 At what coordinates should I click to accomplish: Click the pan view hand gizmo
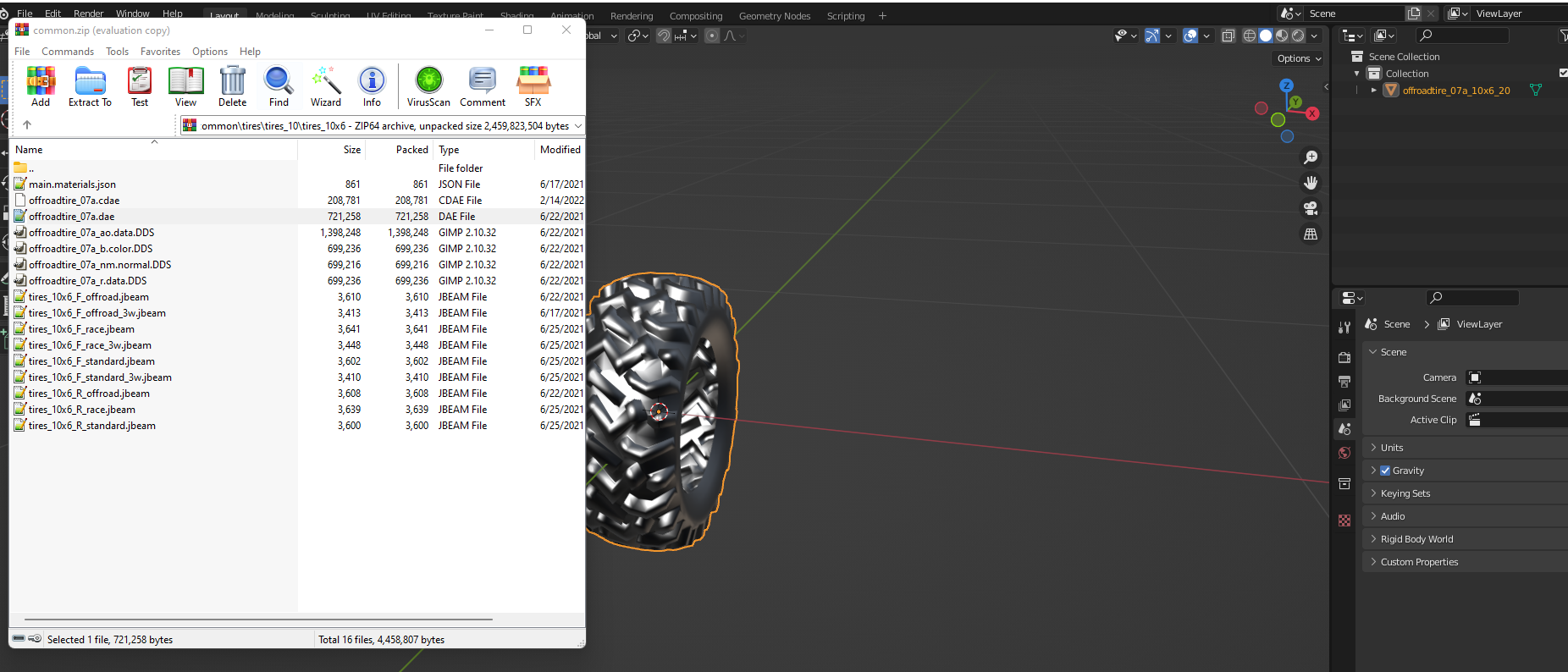point(1311,183)
